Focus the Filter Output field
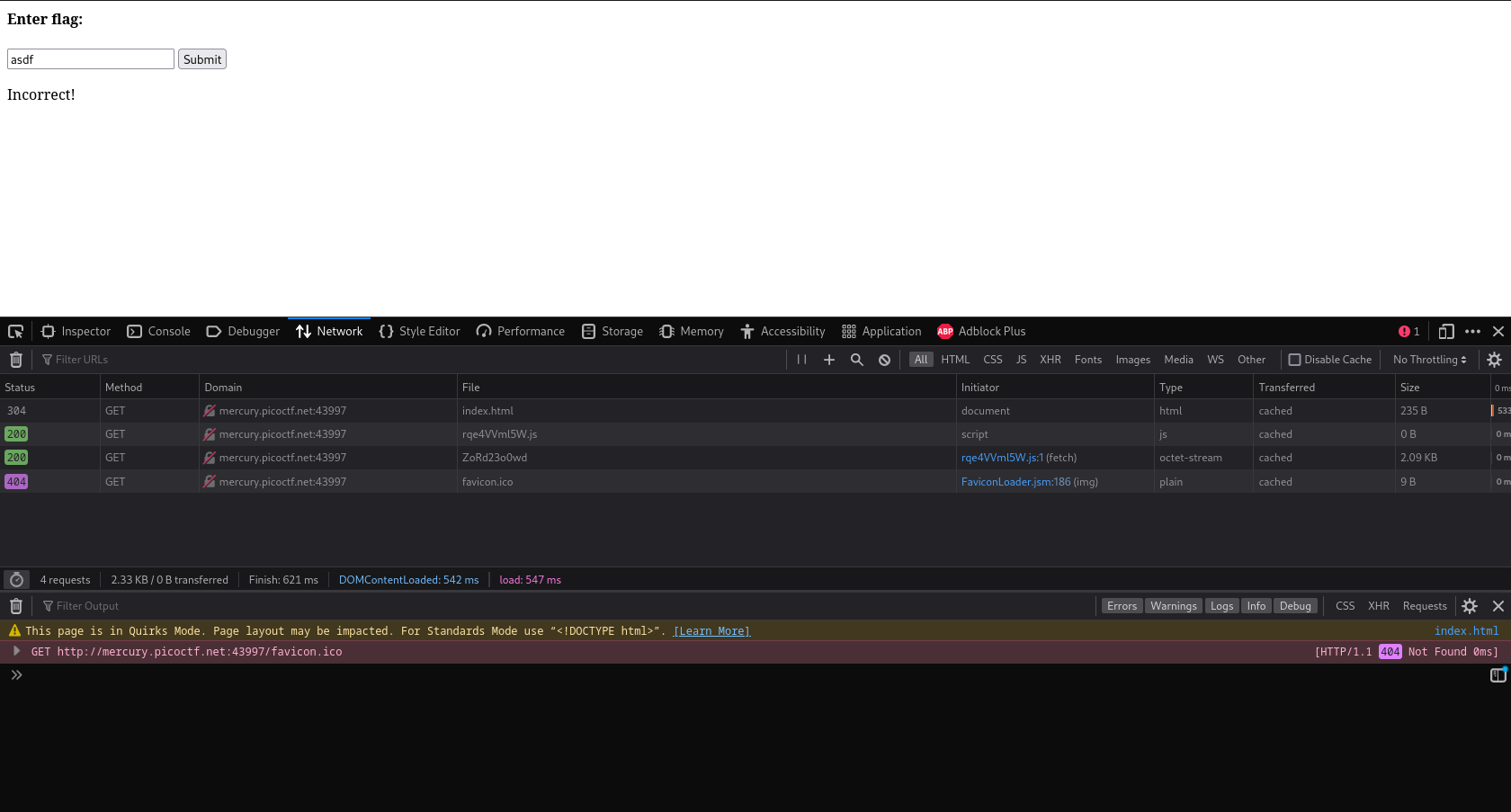The width and height of the screenshot is (1511, 812). 567,606
